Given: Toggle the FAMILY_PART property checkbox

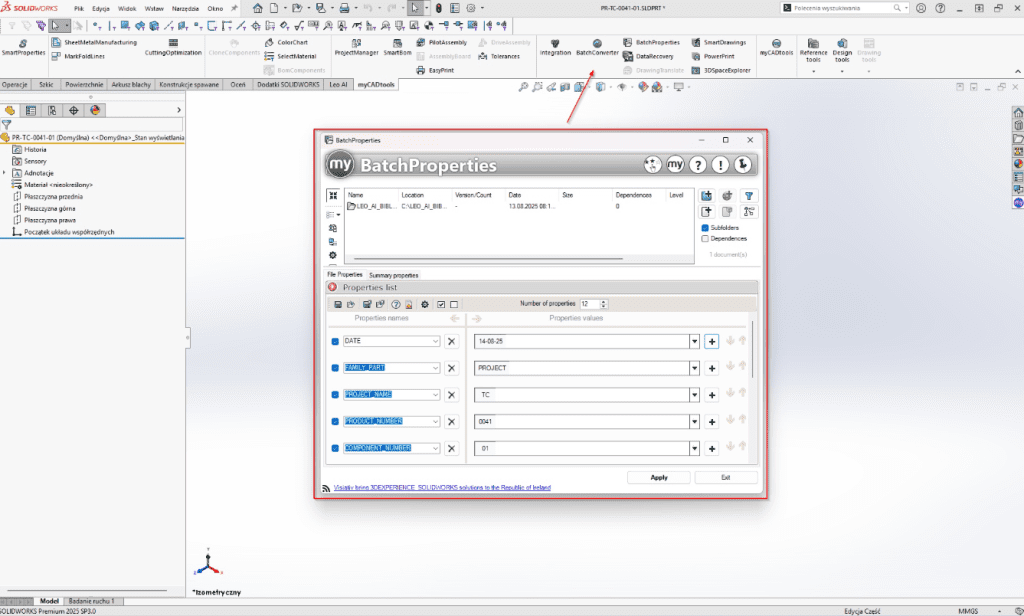Looking at the screenshot, I should click(x=335, y=368).
